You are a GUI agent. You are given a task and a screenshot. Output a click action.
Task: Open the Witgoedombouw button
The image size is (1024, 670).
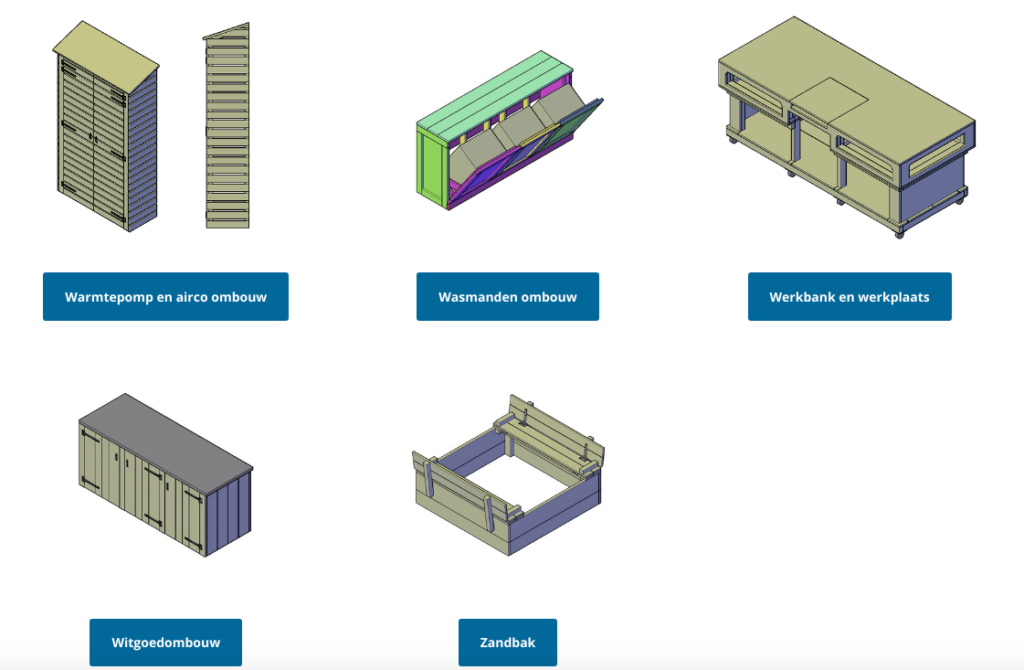pos(165,642)
